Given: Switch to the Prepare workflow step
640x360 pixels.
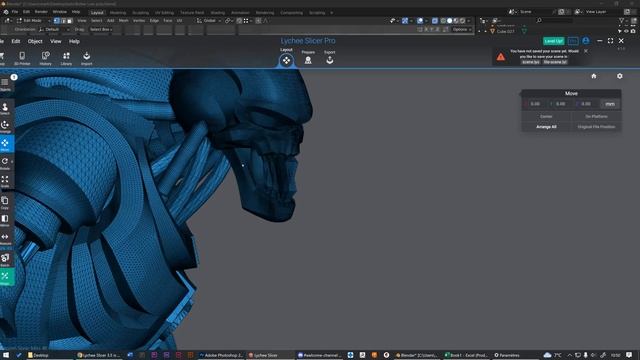Looking at the screenshot, I should click(x=308, y=58).
